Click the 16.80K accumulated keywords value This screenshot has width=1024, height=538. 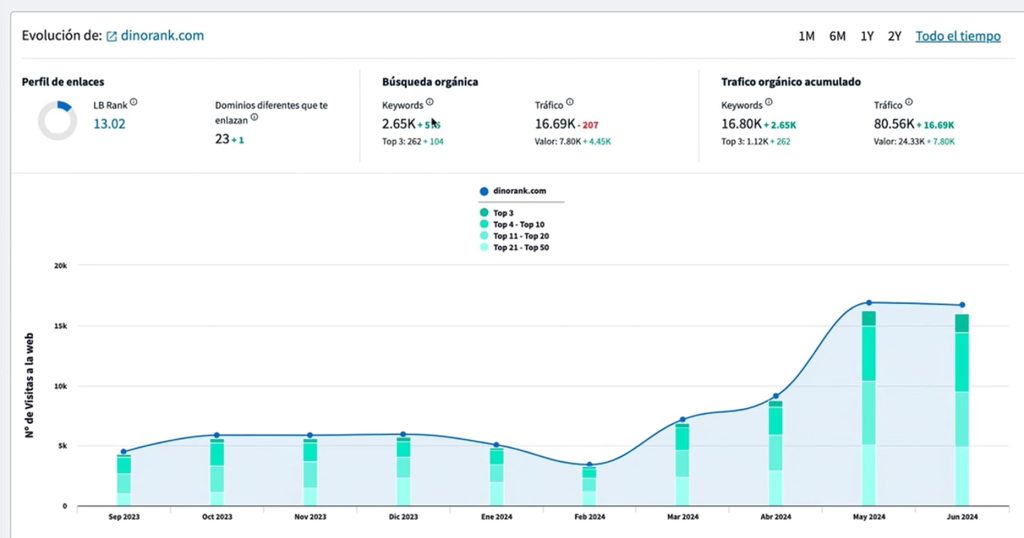741,124
